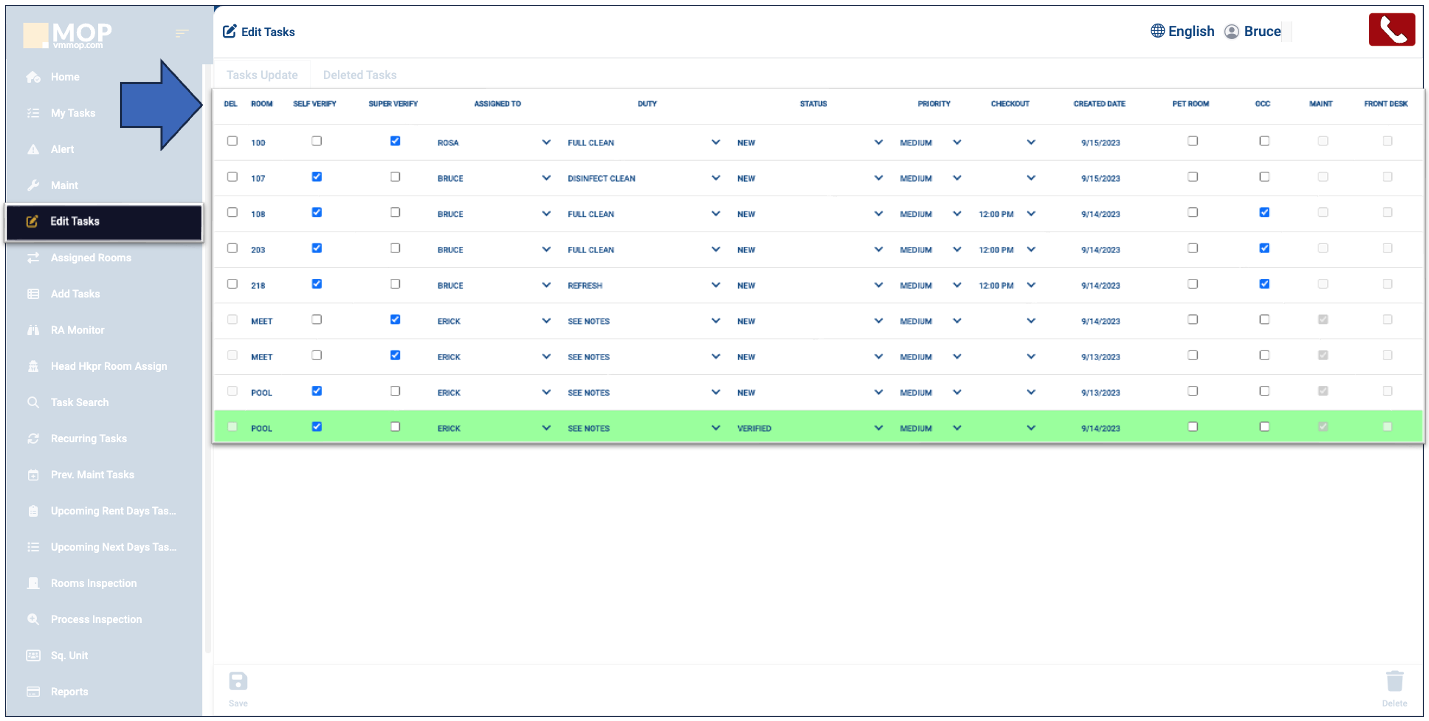This screenshot has width=1429, height=721.
Task: Select the Tasks Update tab
Action: point(262,75)
